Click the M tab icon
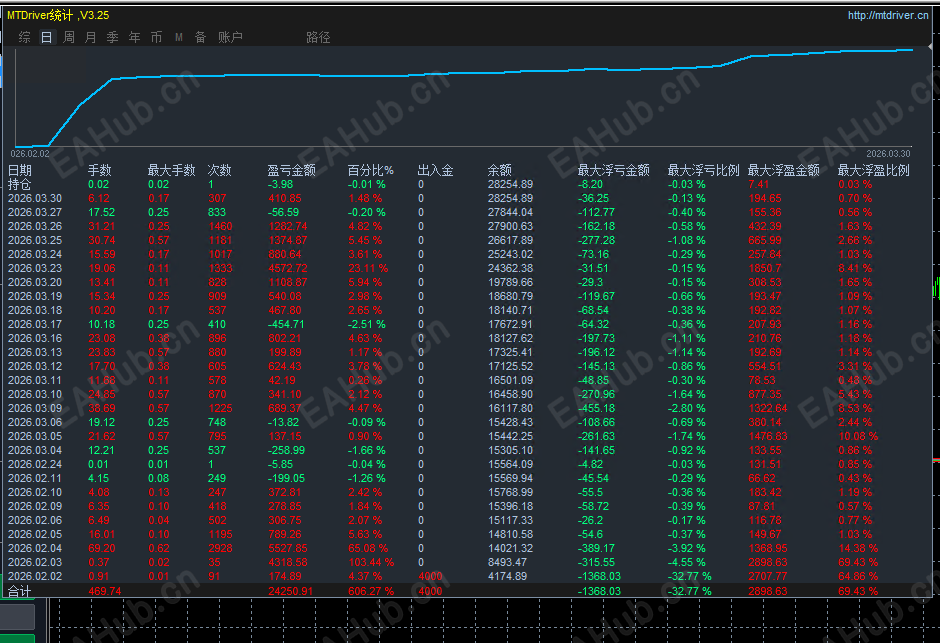940x643 pixels. 179,37
